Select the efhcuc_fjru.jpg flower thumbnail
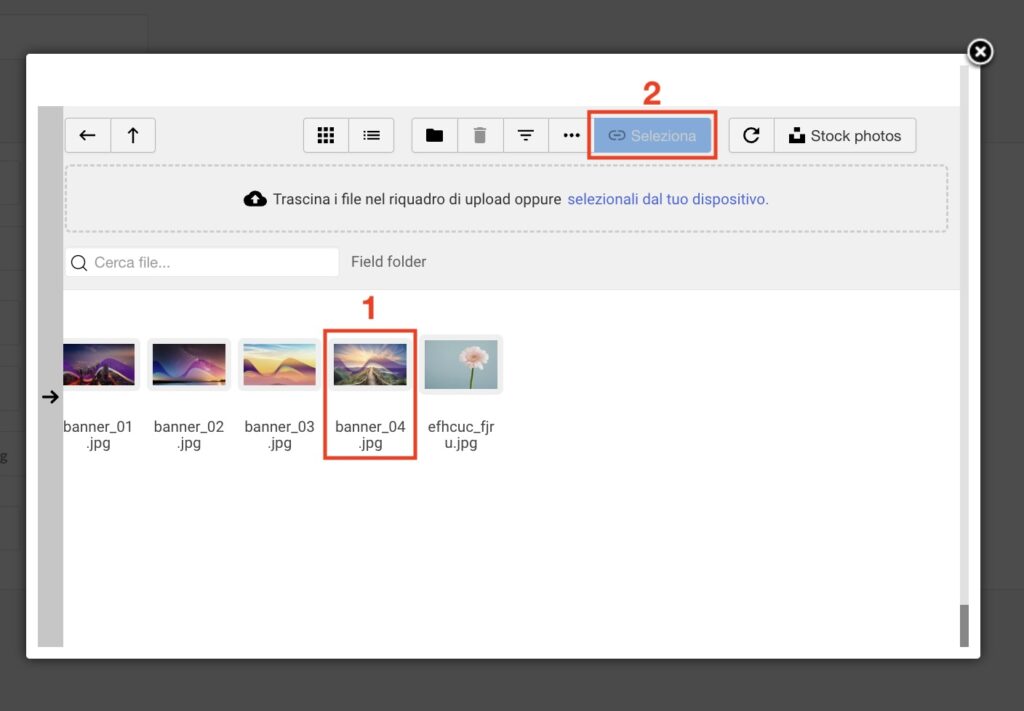The width and height of the screenshot is (1024, 711). pyautogui.click(x=461, y=364)
